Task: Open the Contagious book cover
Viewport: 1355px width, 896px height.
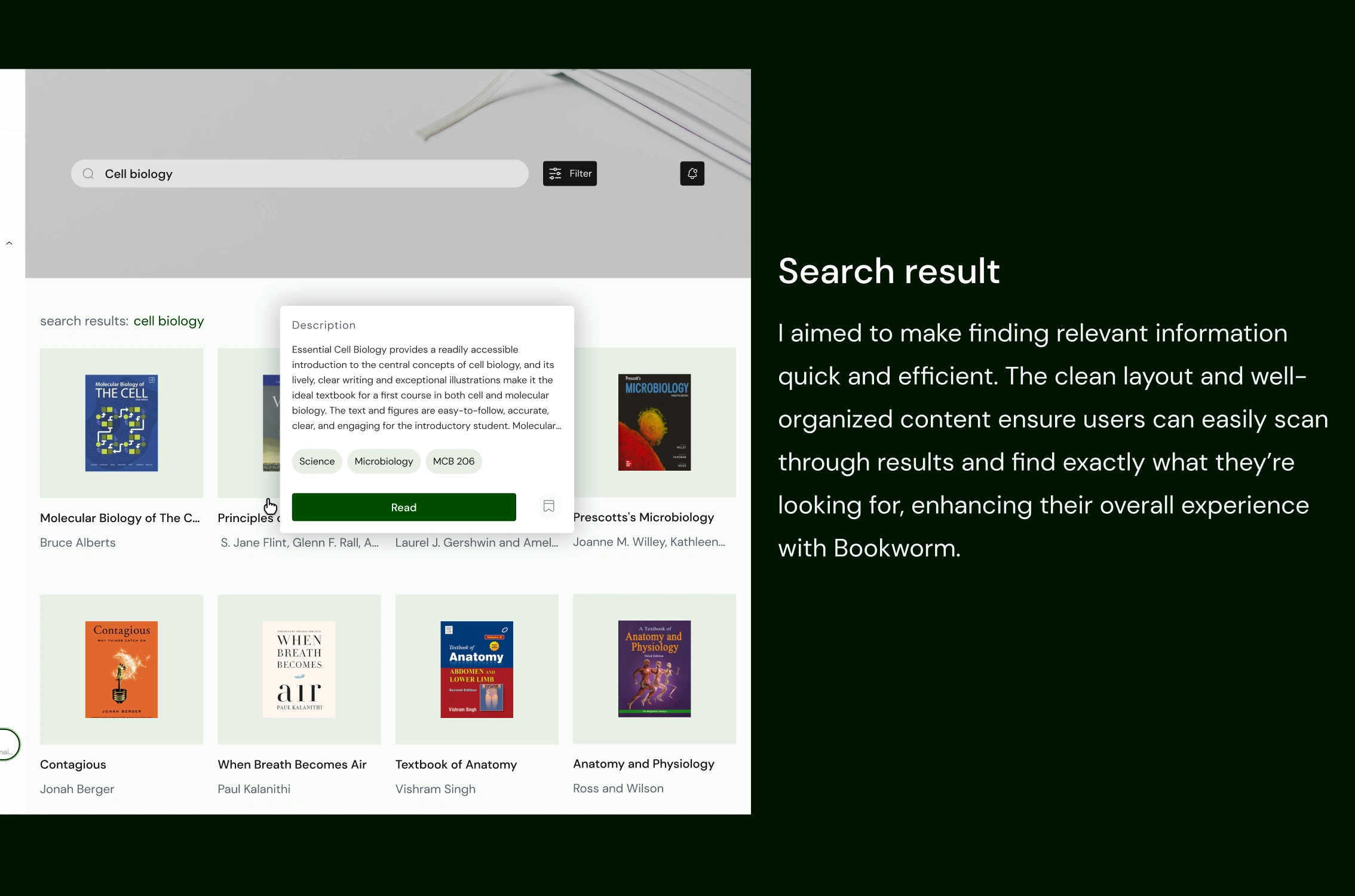Action: 121,669
